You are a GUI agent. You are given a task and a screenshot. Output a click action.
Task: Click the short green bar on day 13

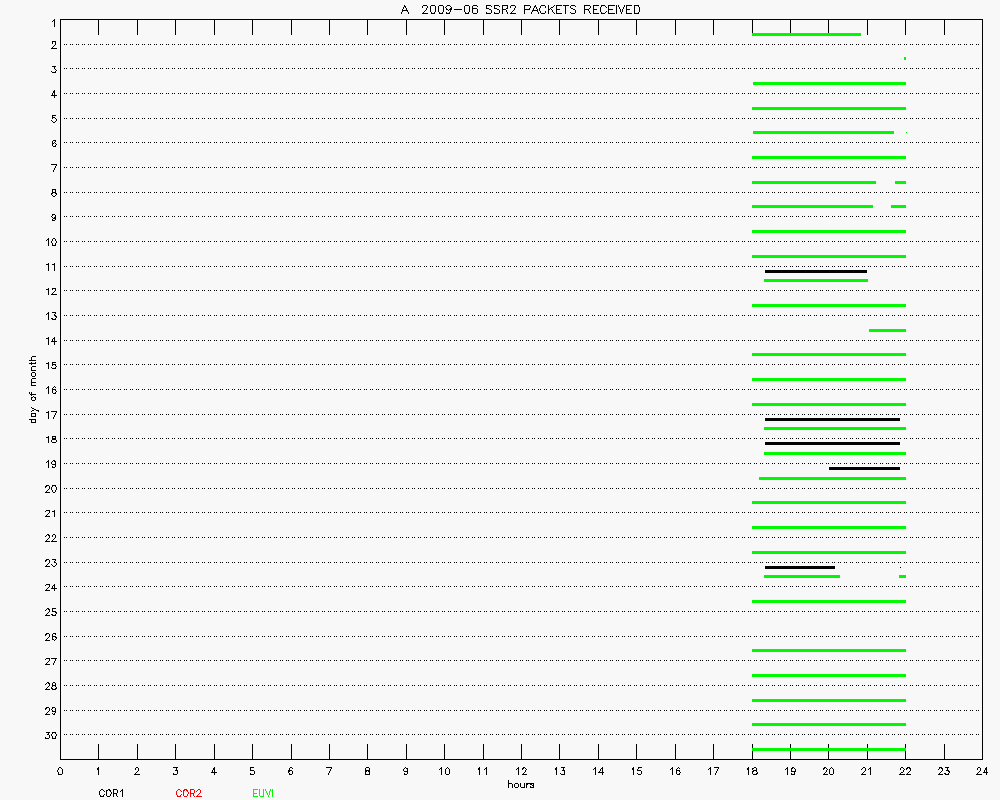coord(887,330)
